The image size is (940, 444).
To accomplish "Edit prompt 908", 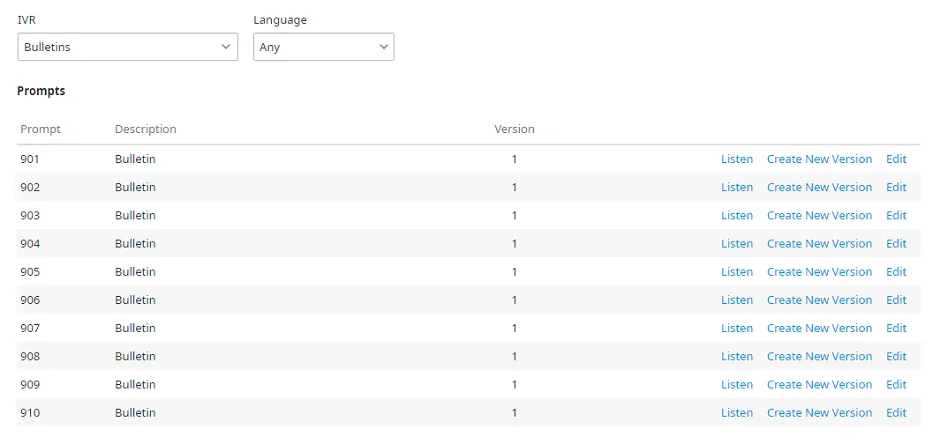I will point(896,356).
